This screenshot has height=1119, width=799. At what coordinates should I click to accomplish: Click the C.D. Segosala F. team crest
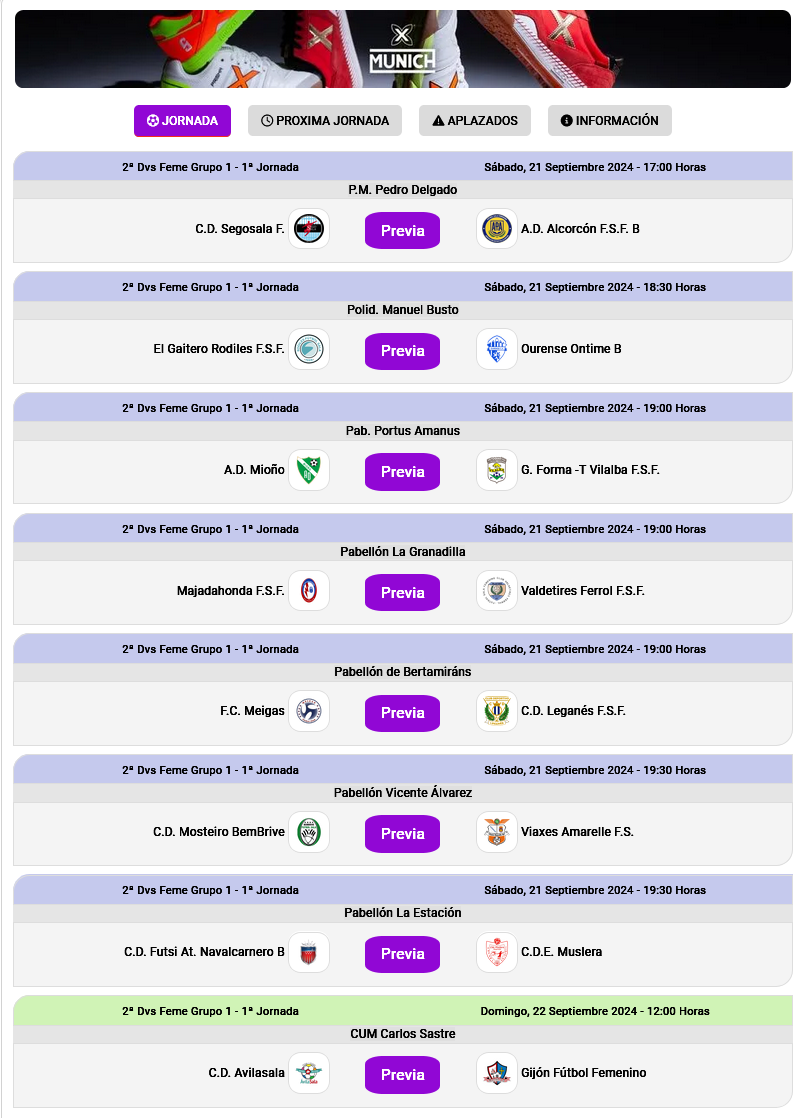308,229
